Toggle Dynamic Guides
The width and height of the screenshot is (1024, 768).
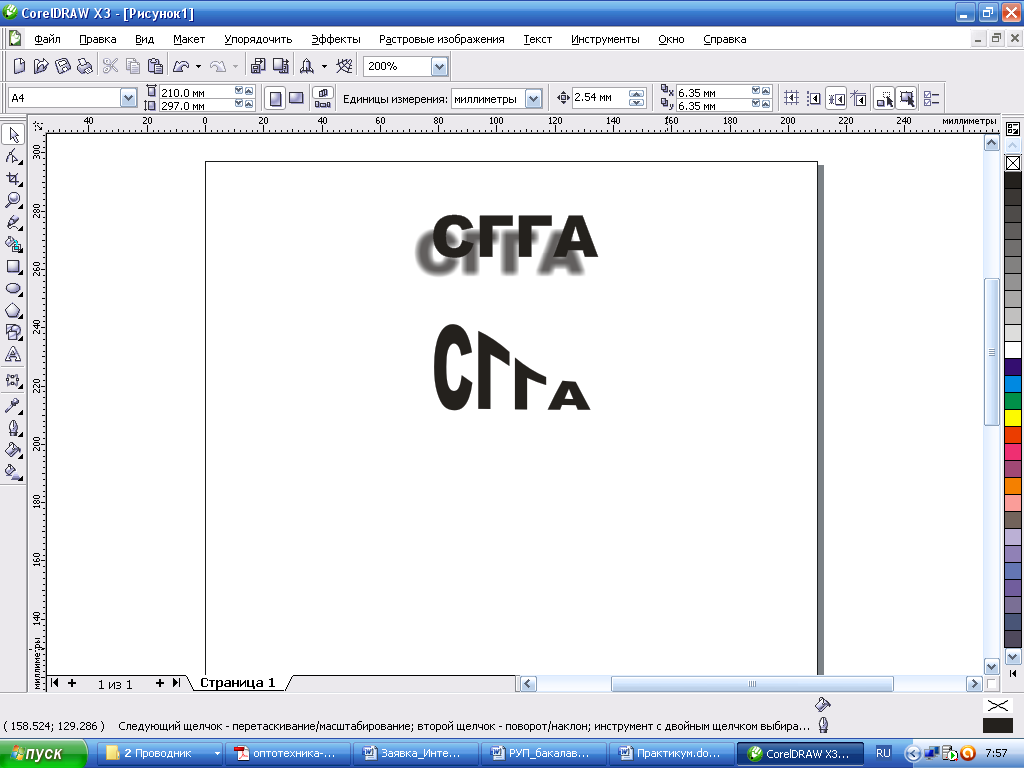[859, 99]
